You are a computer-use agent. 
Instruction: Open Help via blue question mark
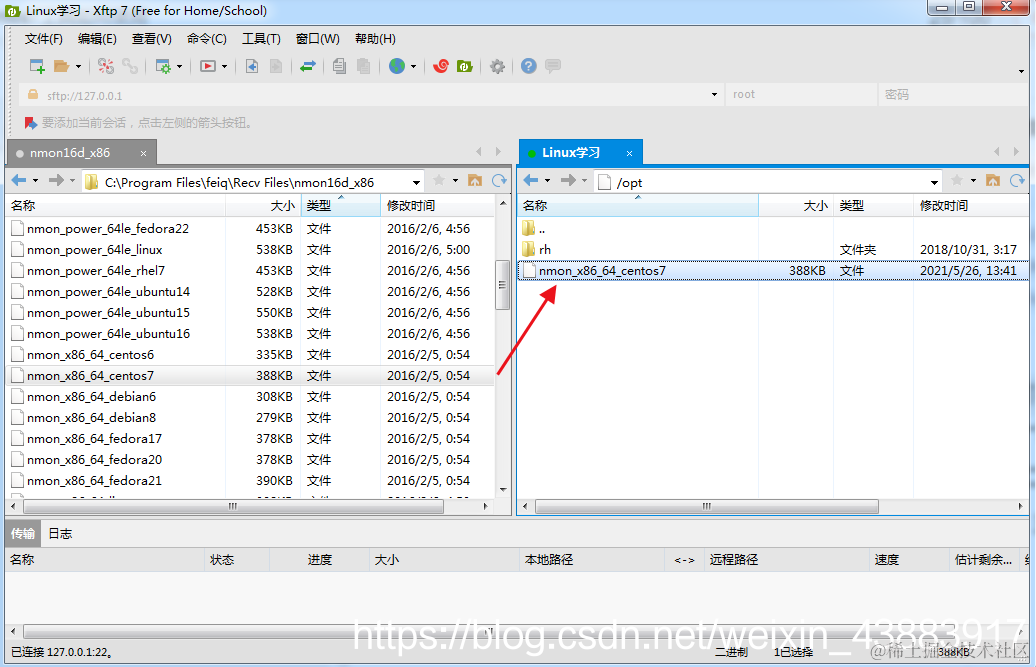[x=529, y=66]
